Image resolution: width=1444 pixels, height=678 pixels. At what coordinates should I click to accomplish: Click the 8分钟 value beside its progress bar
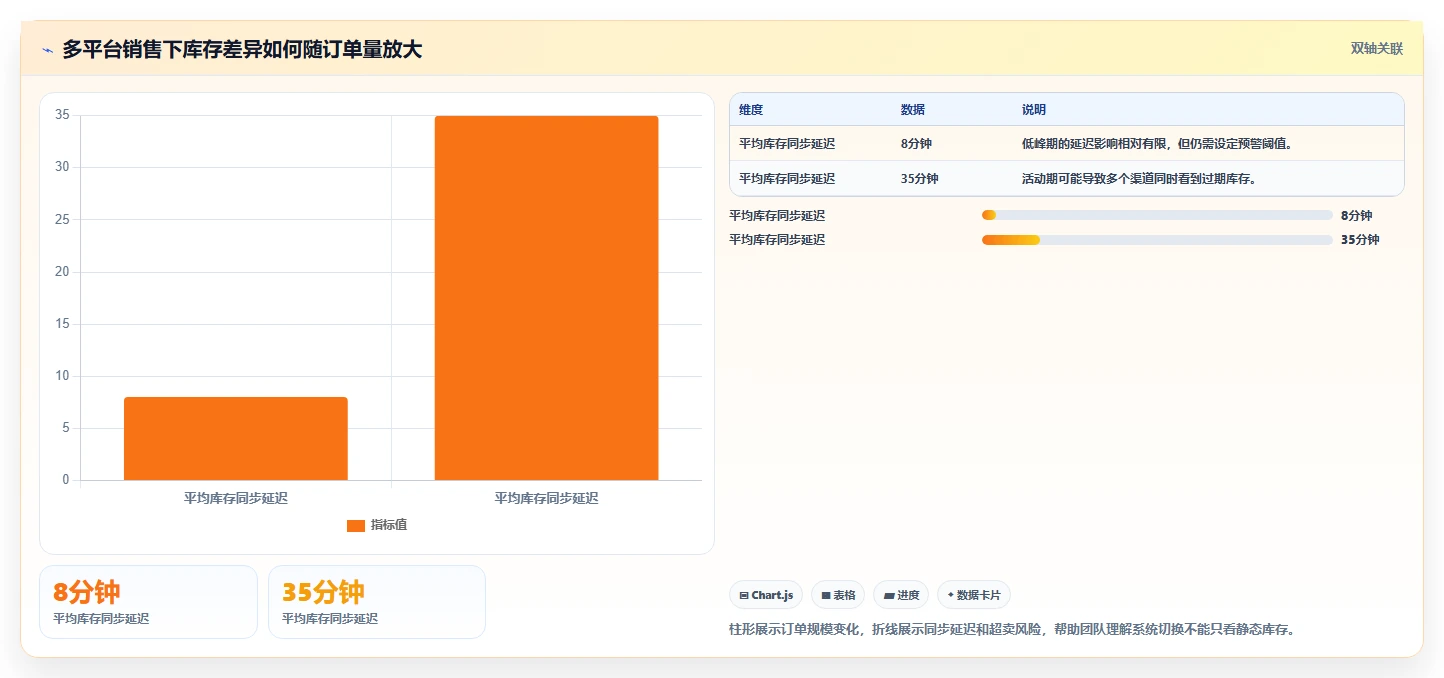pyautogui.click(x=1357, y=215)
